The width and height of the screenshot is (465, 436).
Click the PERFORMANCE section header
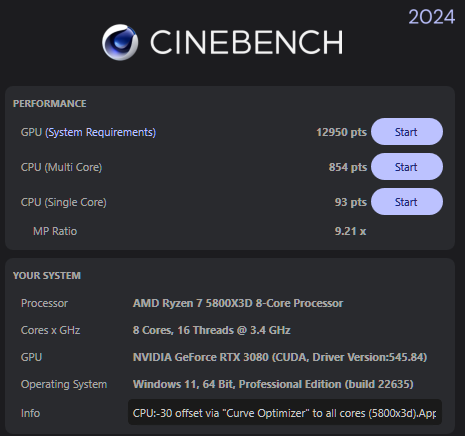pyautogui.click(x=50, y=104)
